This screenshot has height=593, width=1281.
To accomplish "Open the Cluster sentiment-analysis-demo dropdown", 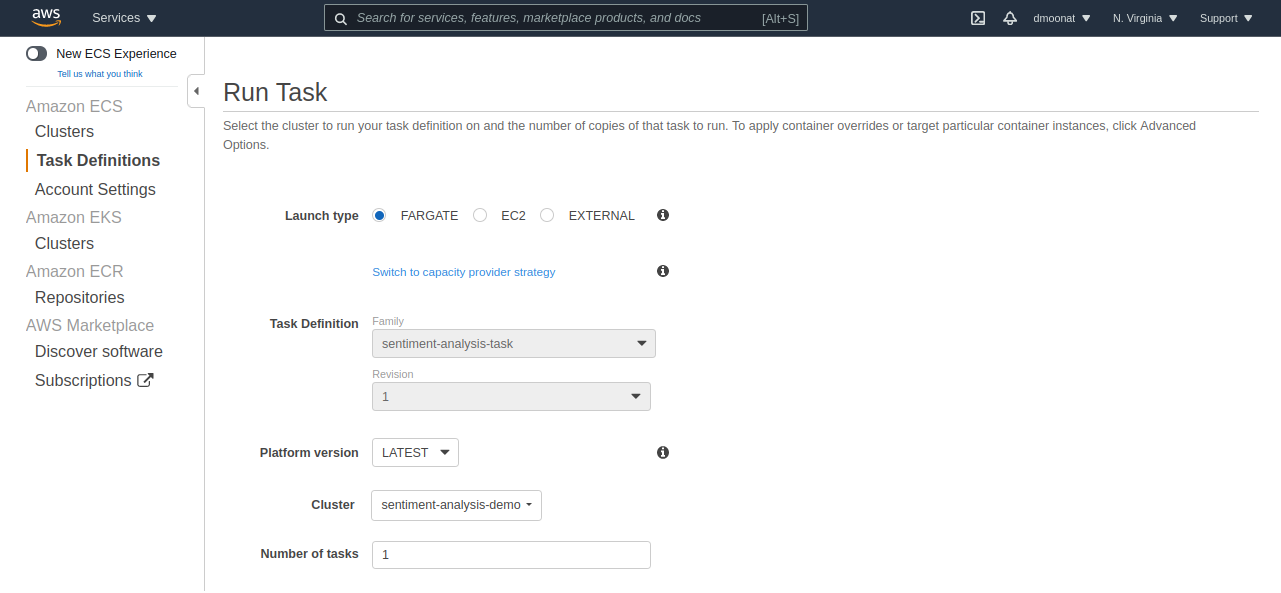I will click(x=456, y=505).
